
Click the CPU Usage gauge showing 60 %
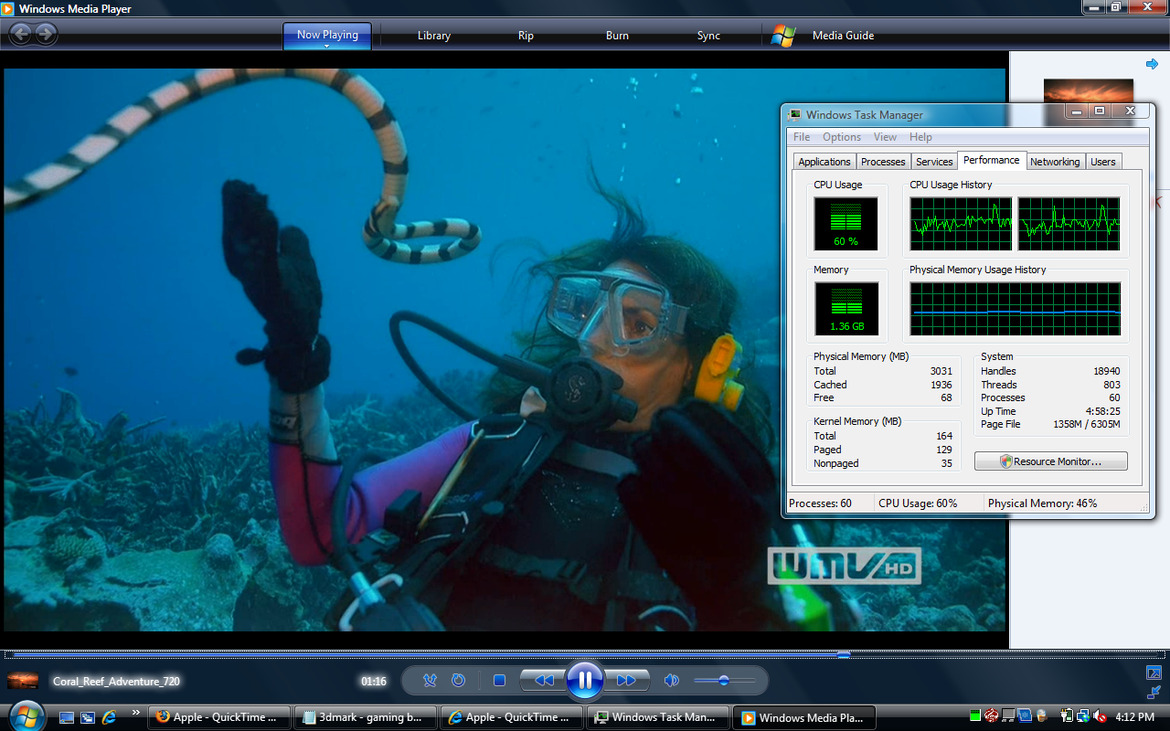845,223
